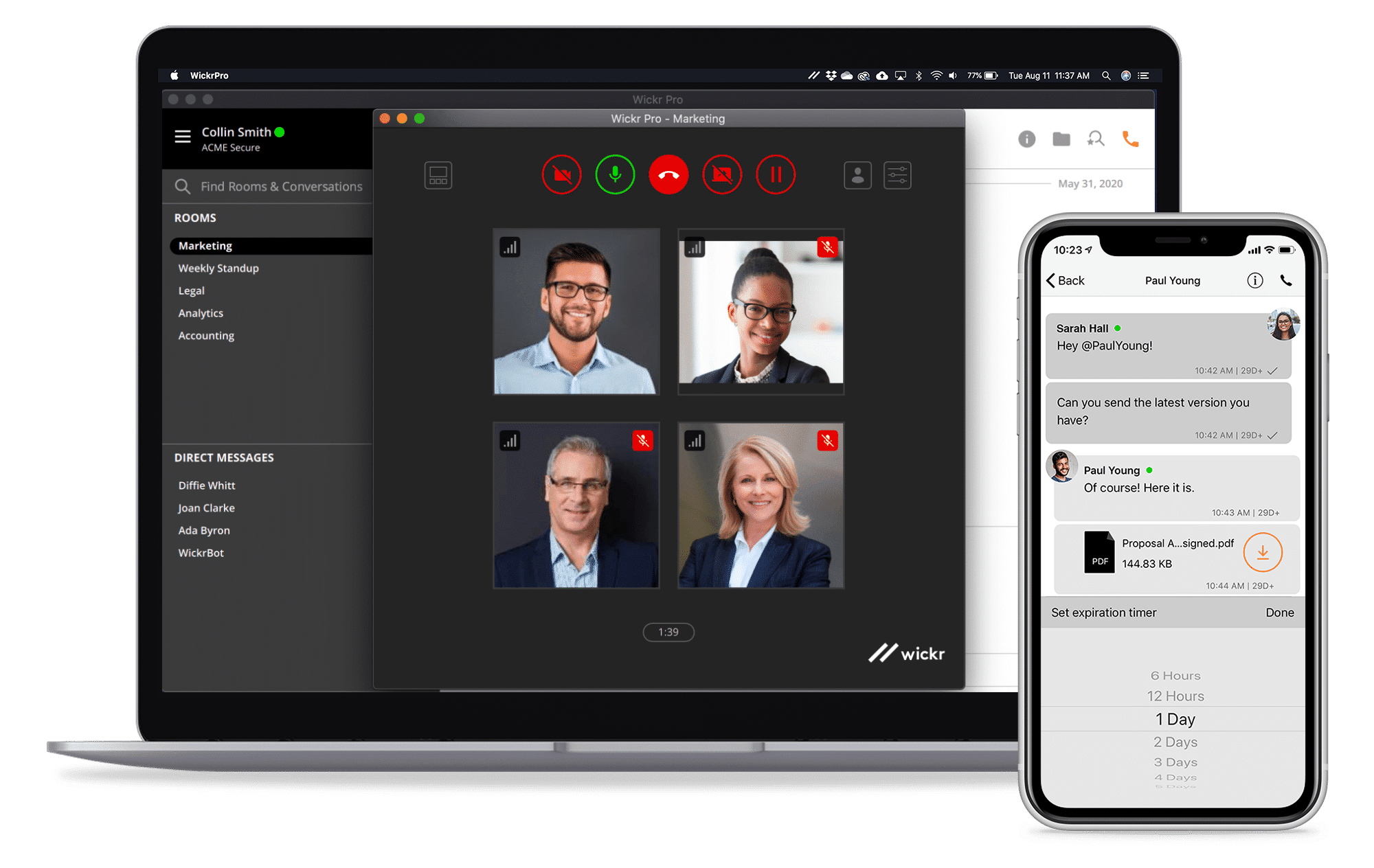Select the Marketing room
The image size is (1374, 868).
pyautogui.click(x=205, y=246)
